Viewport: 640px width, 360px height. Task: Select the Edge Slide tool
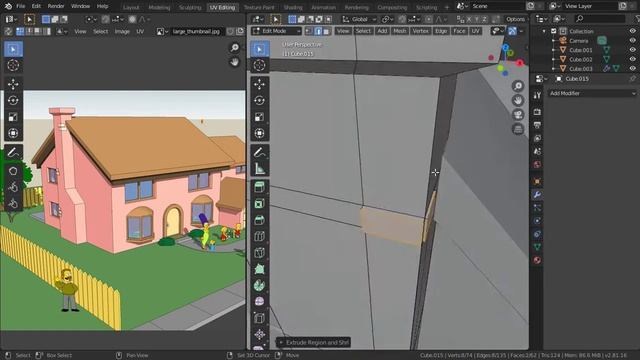click(x=259, y=318)
